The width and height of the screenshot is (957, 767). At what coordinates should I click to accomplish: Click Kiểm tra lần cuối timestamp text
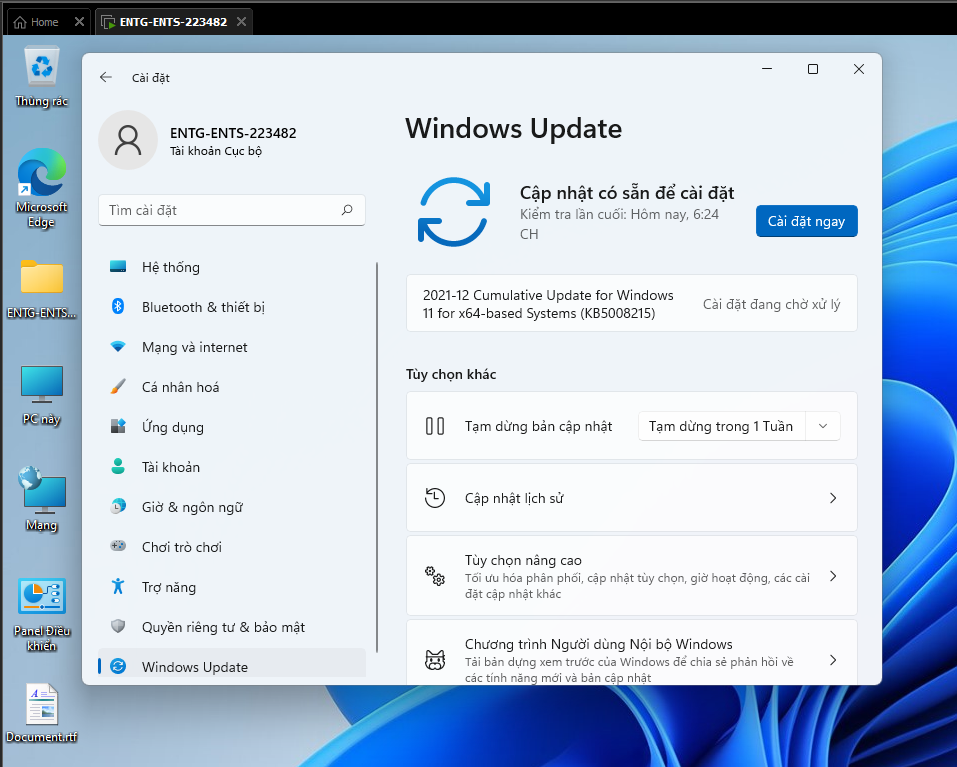click(619, 224)
